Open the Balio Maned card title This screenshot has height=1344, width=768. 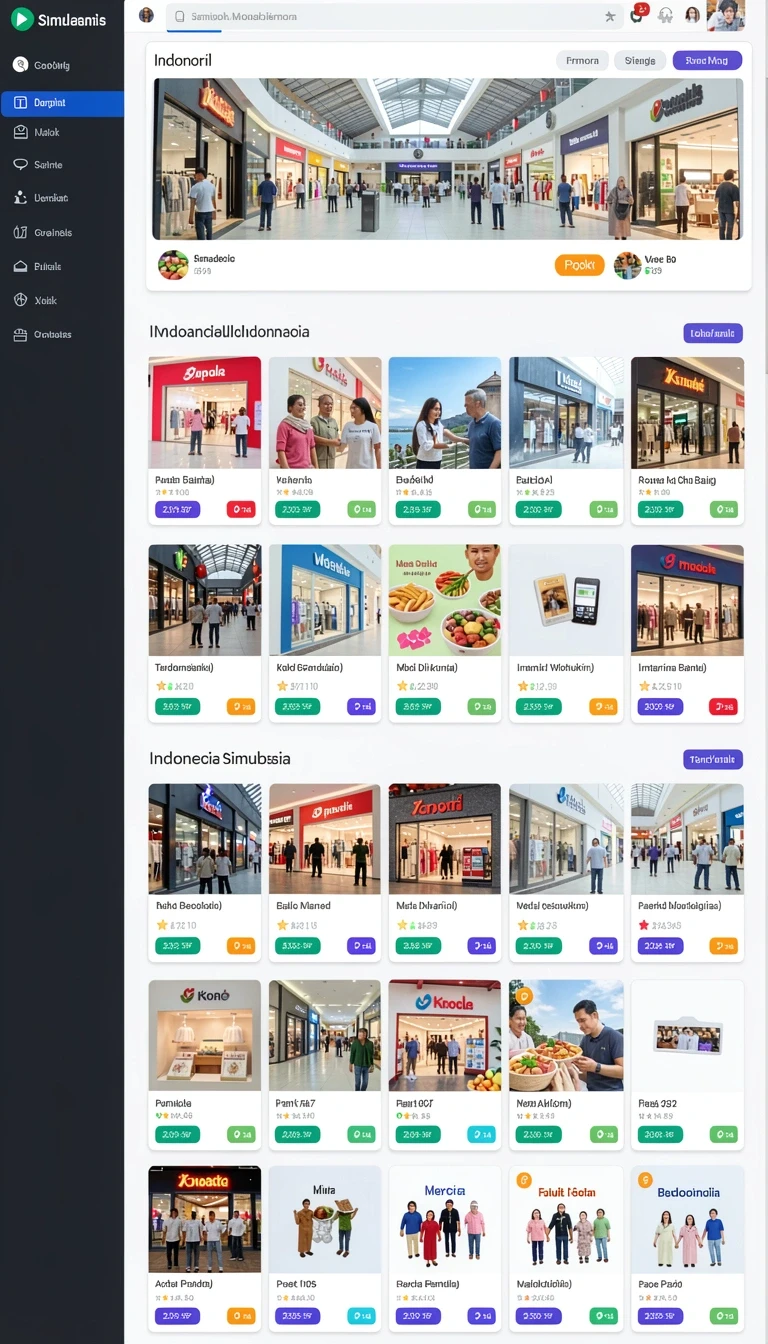[x=303, y=906]
